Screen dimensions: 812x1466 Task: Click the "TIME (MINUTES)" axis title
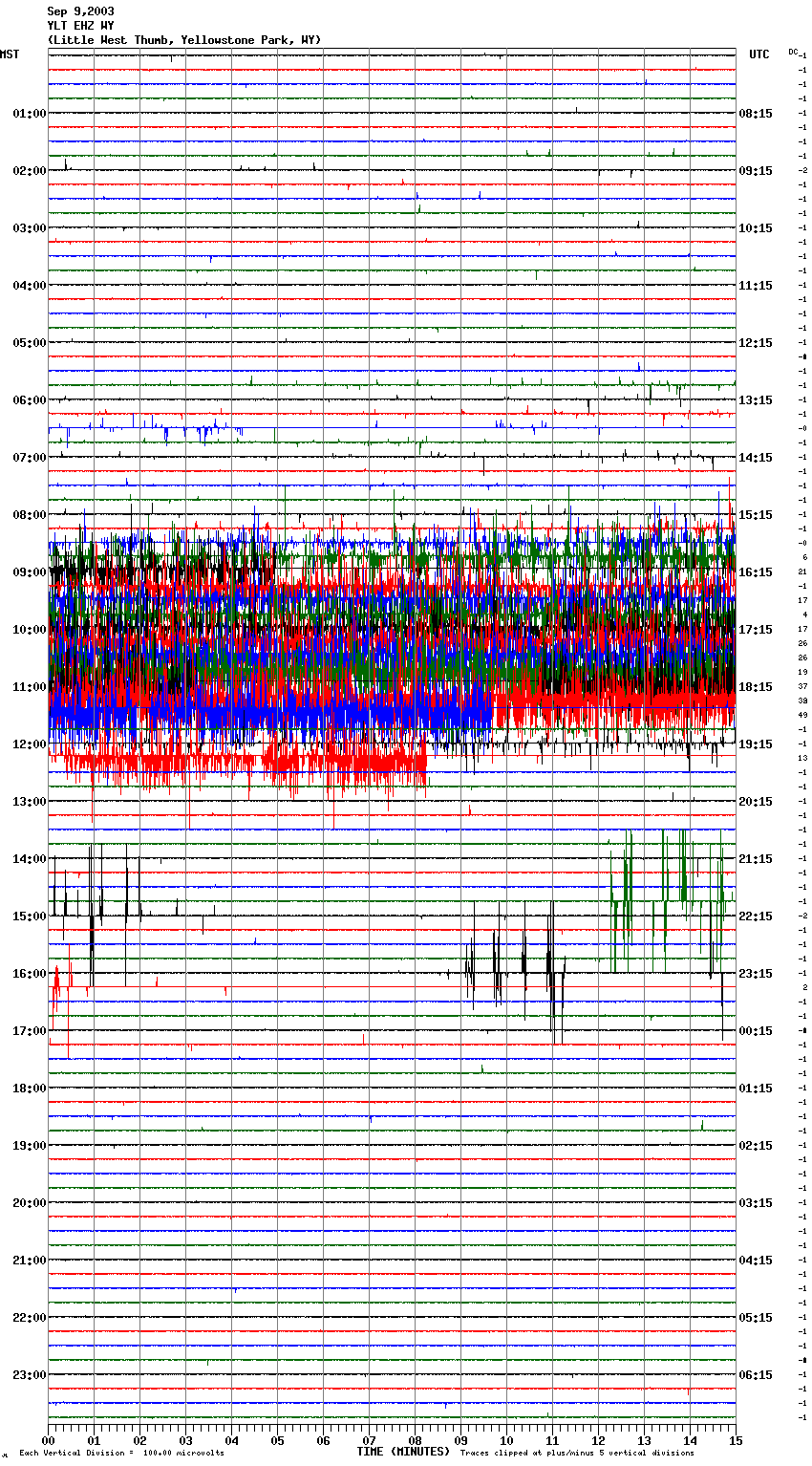[403, 1452]
